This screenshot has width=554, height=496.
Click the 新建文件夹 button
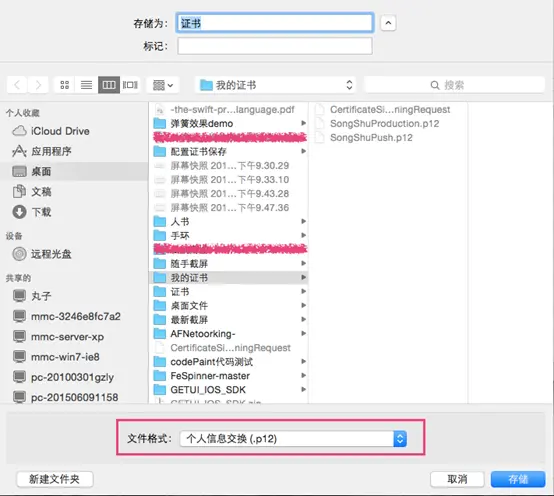click(55, 479)
